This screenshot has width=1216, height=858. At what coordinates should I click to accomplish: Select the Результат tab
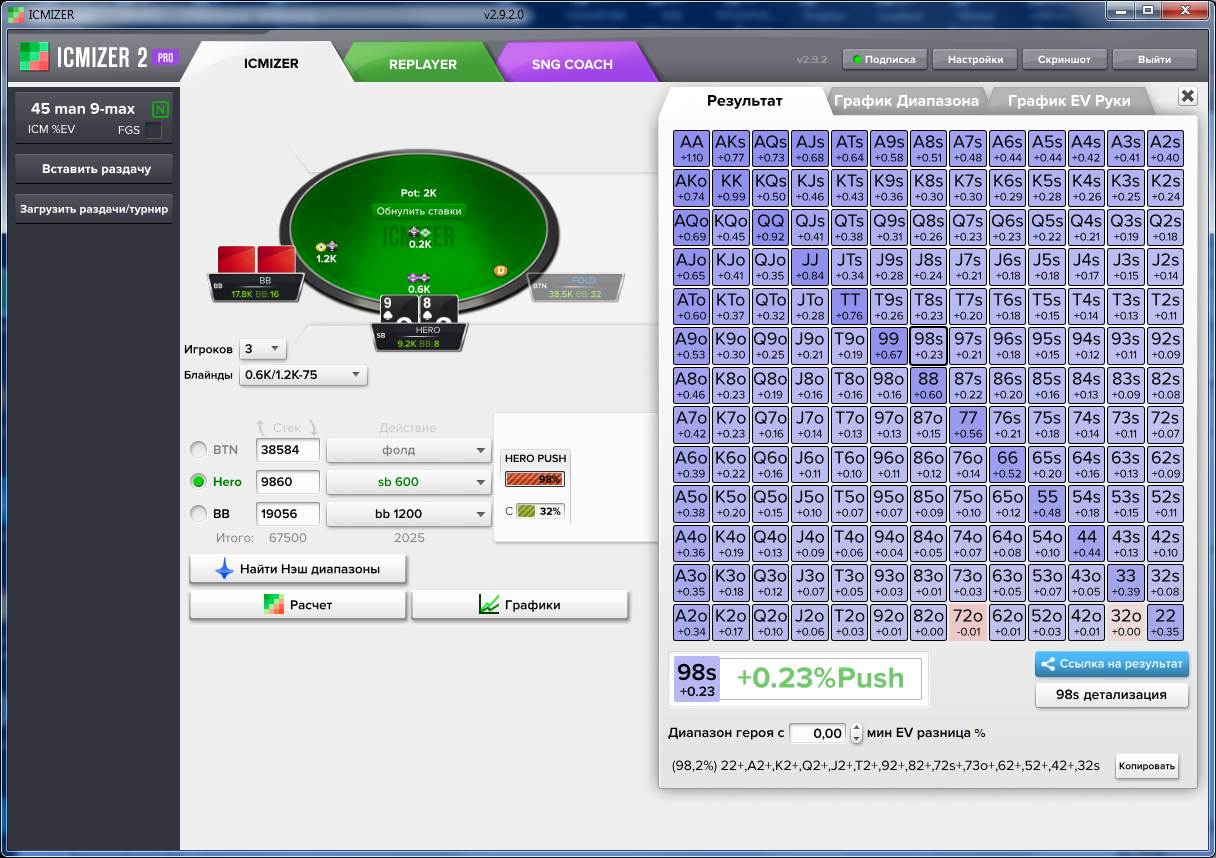(x=745, y=100)
